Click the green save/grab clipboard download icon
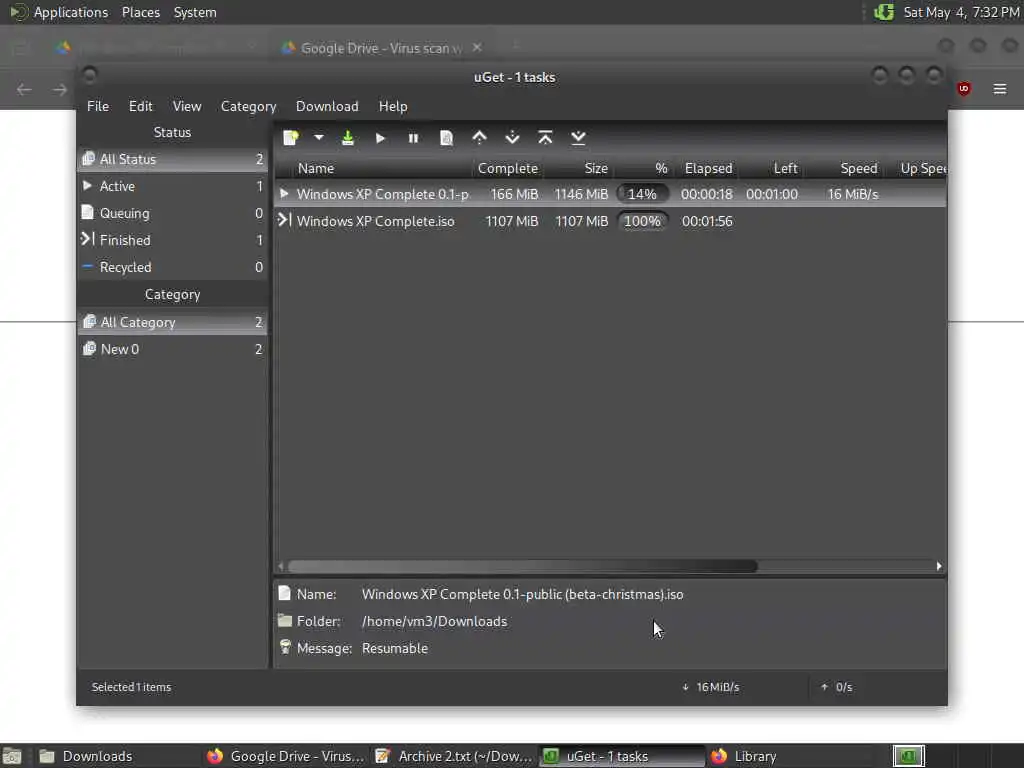Viewport: 1024px width, 768px height. [x=348, y=138]
